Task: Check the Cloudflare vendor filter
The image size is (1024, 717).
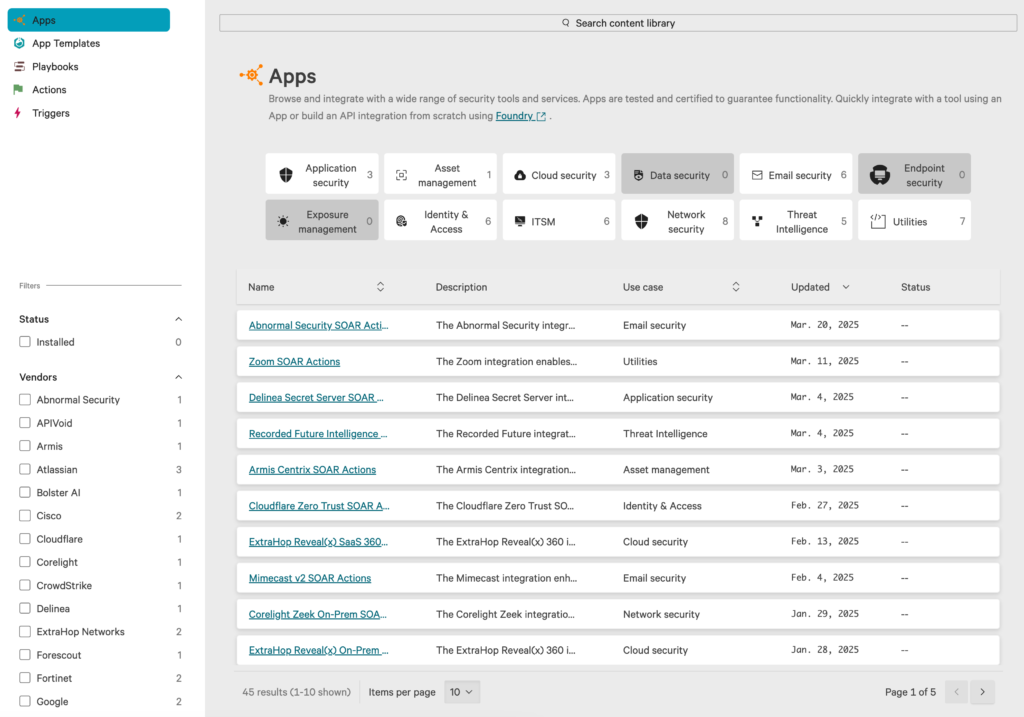Action: click(x=25, y=539)
